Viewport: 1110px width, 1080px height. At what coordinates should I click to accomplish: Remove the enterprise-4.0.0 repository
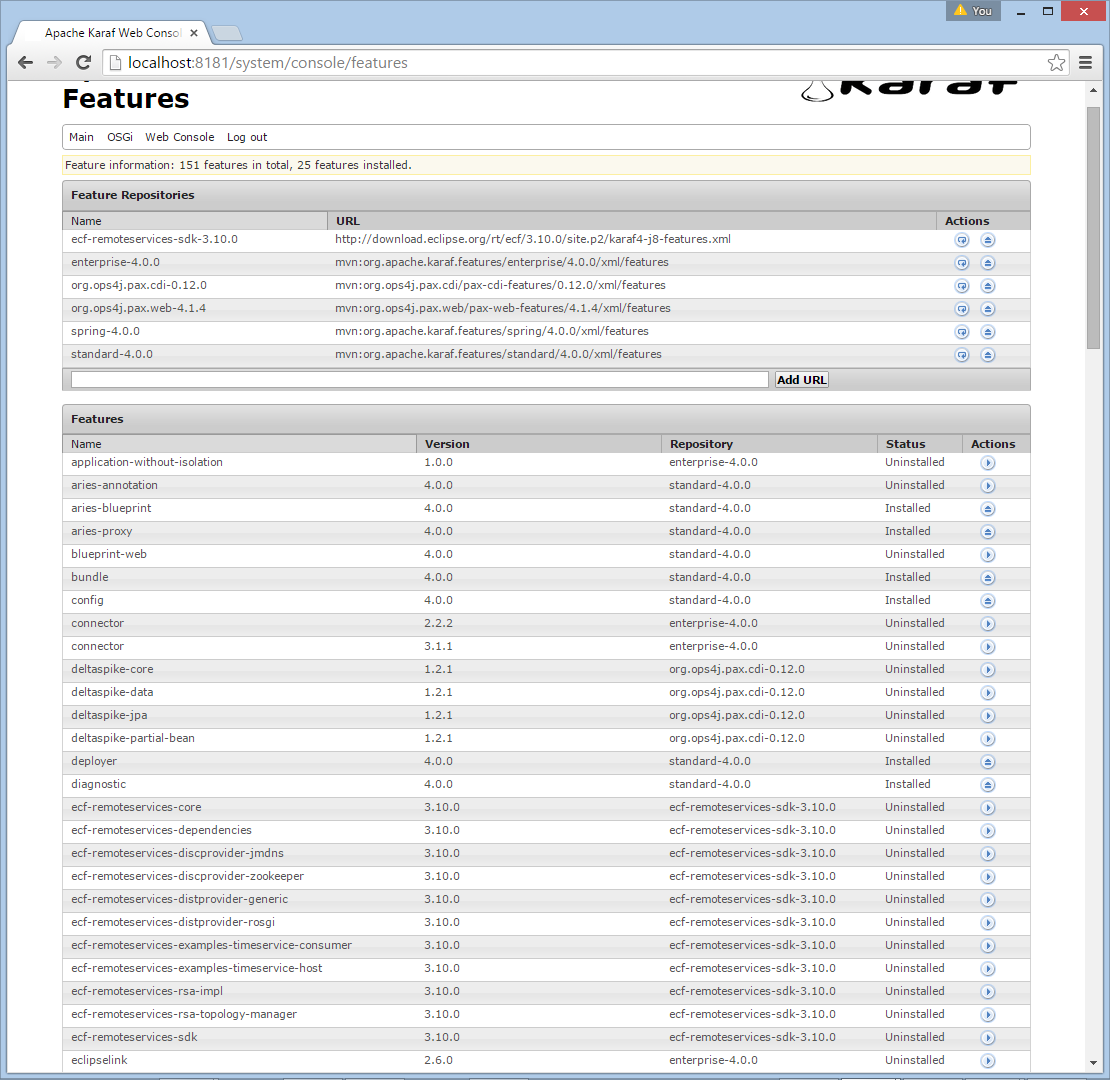pyautogui.click(x=988, y=263)
